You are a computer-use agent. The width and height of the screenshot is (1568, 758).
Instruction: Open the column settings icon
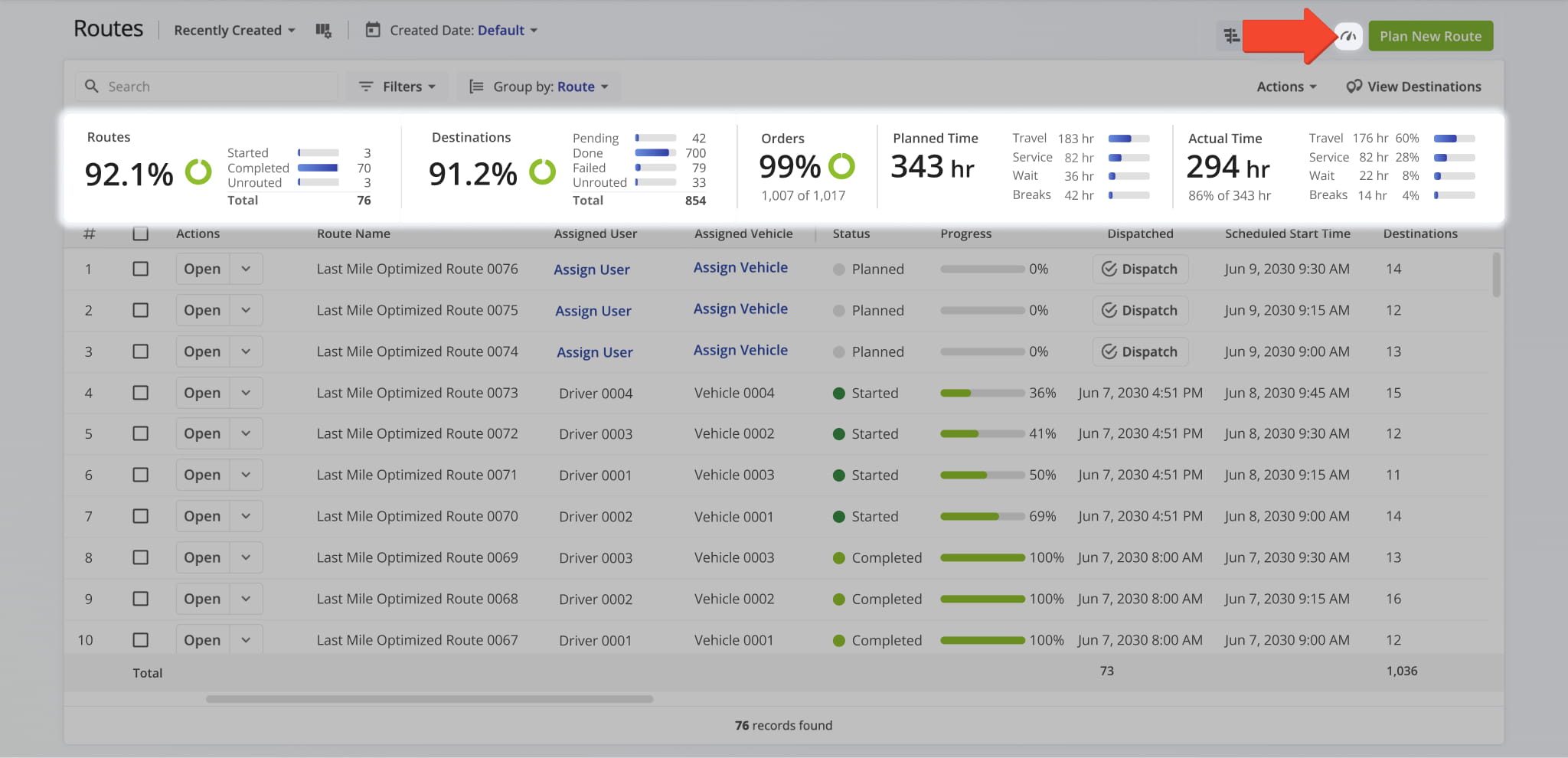coord(1231,36)
